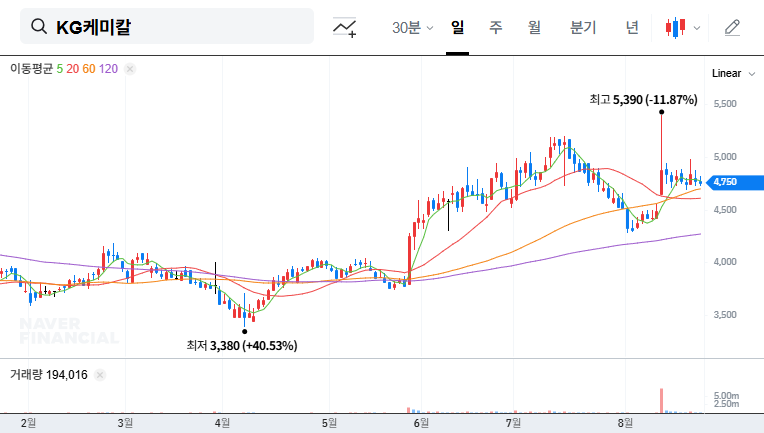Switch to the 년 yearly tab

pos(632,27)
